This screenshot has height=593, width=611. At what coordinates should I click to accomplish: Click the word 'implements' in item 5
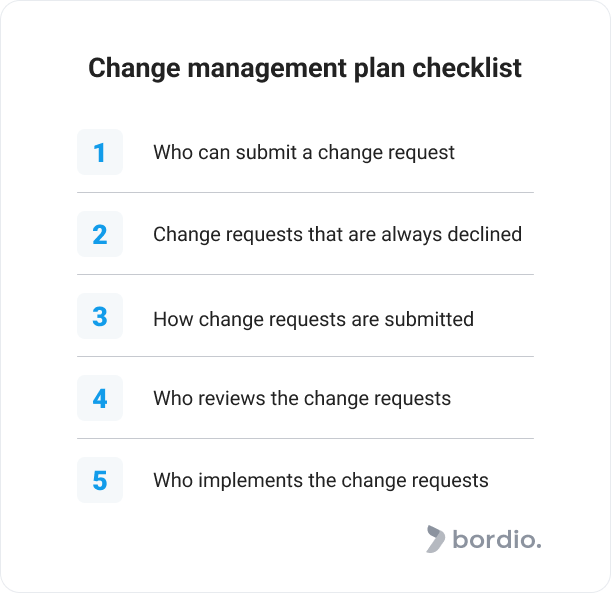(251, 480)
